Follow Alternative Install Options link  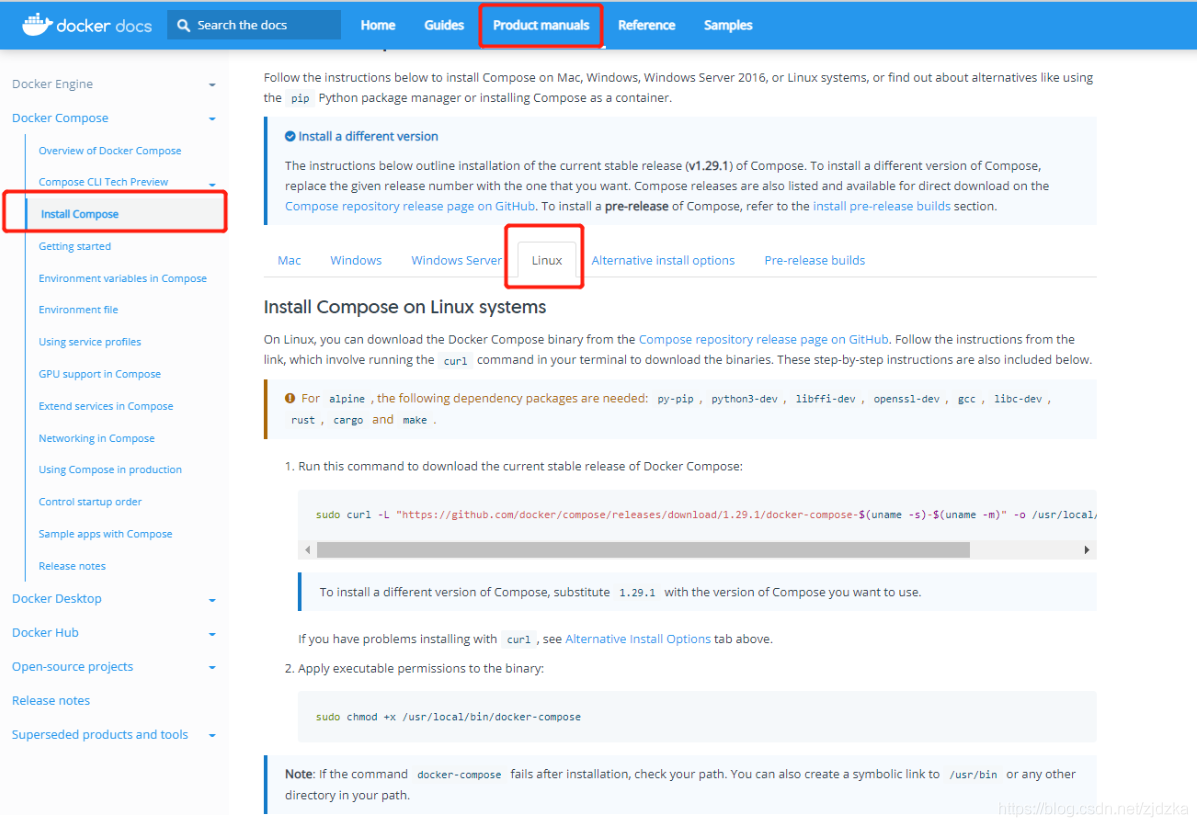coord(638,638)
